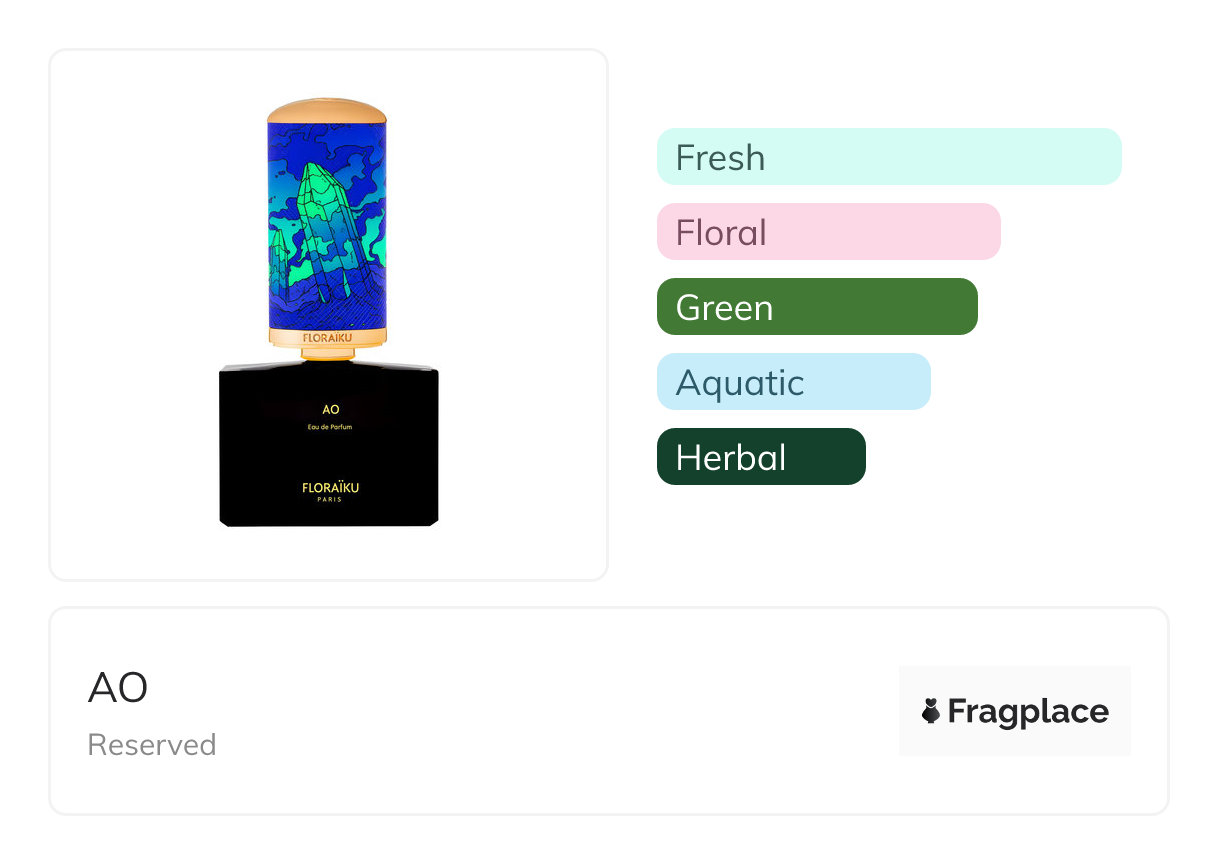Screen dimensions: 1218x864
Task: Click the Fragplace perfume bottle logo icon
Action: pos(931,711)
